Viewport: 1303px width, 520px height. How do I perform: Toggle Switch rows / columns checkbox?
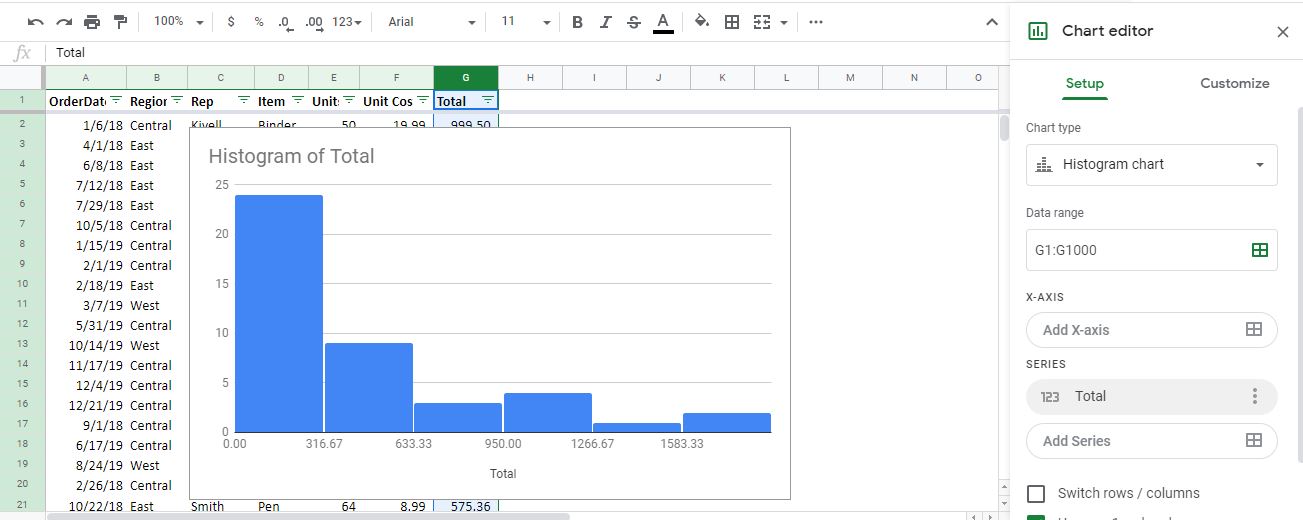coord(1036,493)
